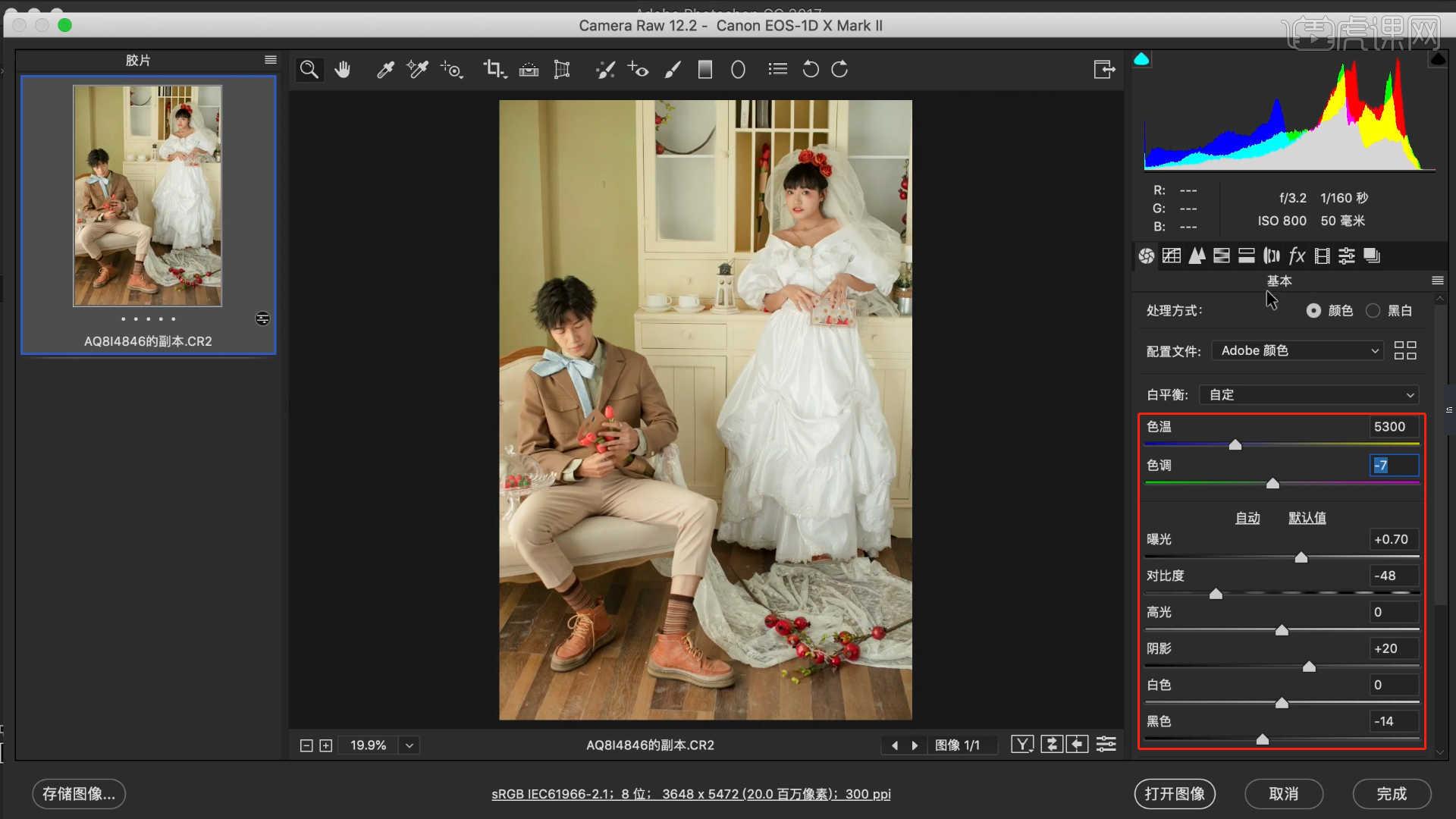This screenshot has height=819, width=1456.
Task: Browse profiles with the grid icon
Action: [x=1405, y=350]
